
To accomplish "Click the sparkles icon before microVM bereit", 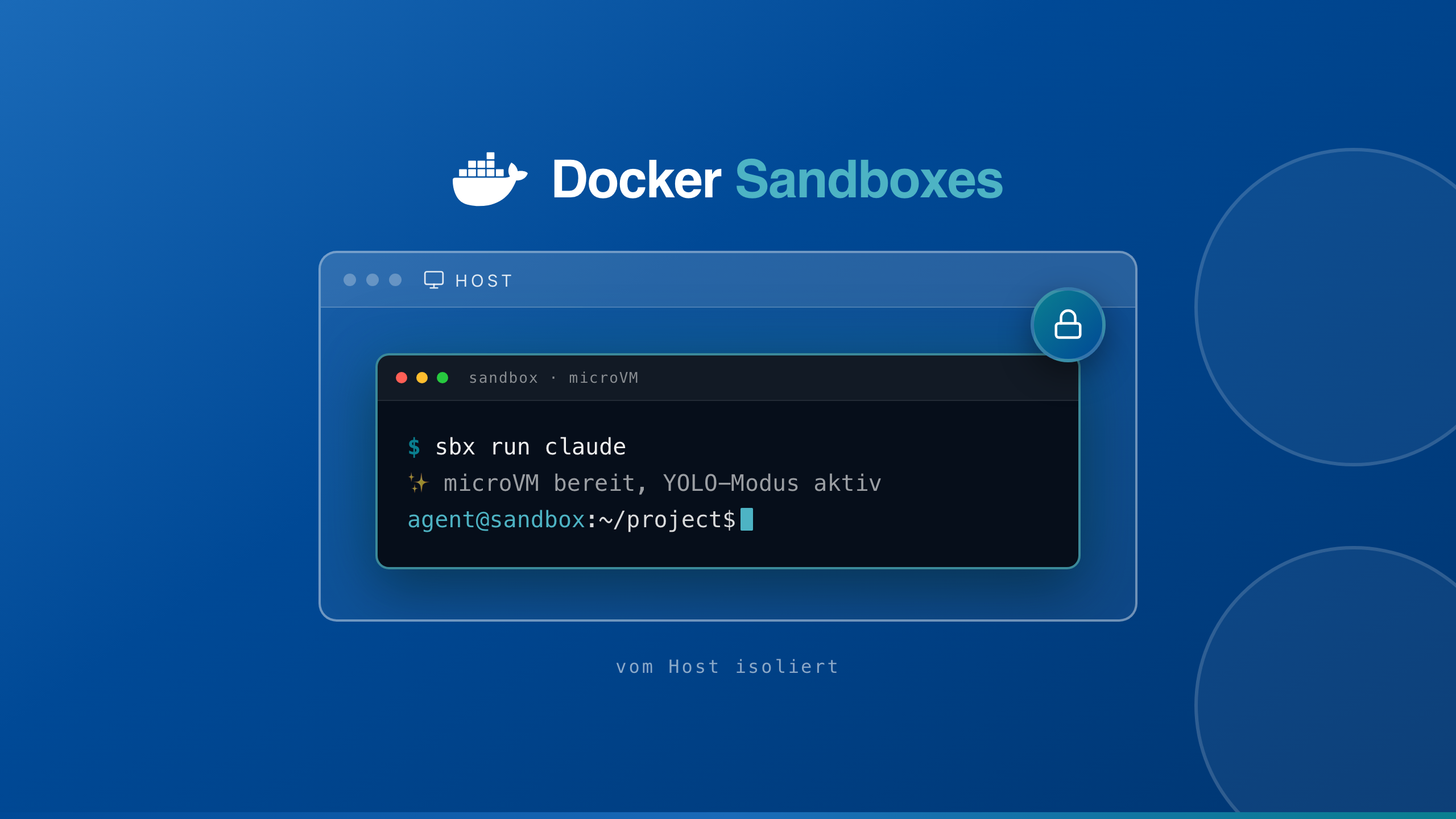I will point(418,483).
